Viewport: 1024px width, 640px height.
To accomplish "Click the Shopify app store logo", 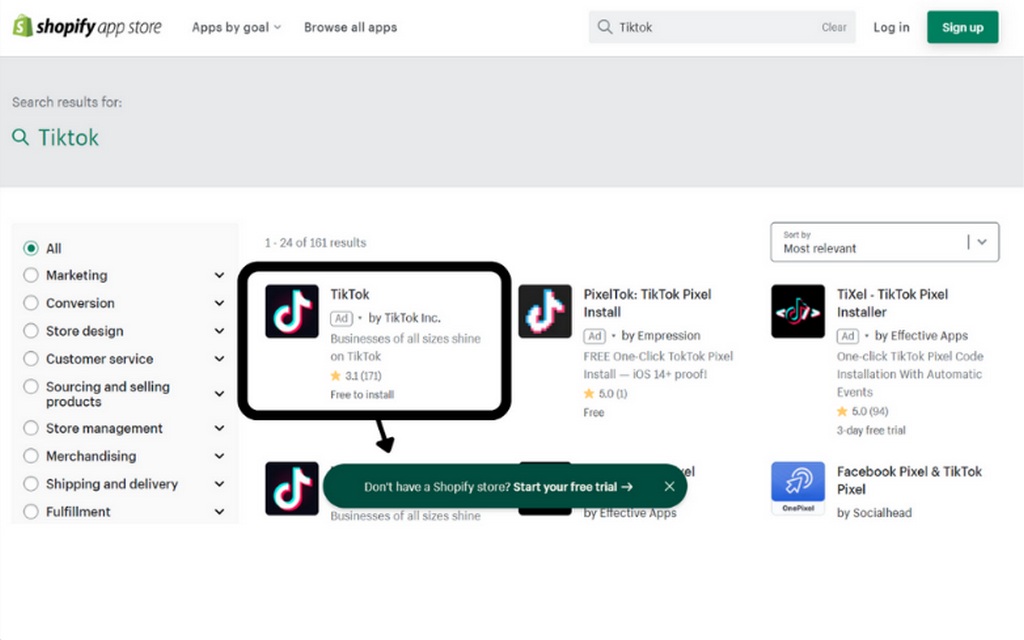I will (x=87, y=27).
